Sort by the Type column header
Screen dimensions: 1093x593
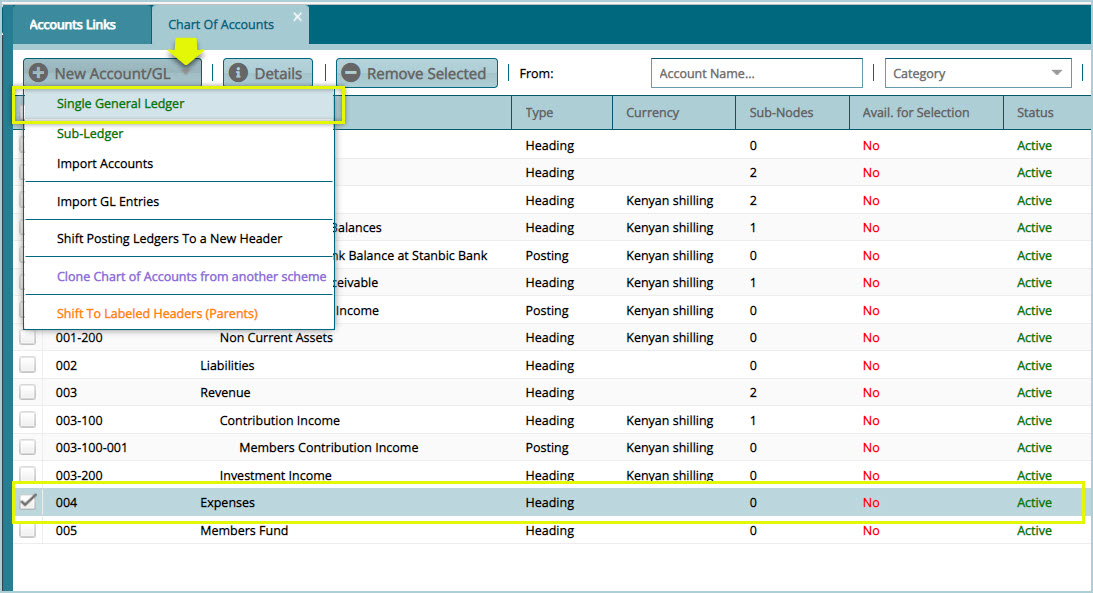point(562,112)
